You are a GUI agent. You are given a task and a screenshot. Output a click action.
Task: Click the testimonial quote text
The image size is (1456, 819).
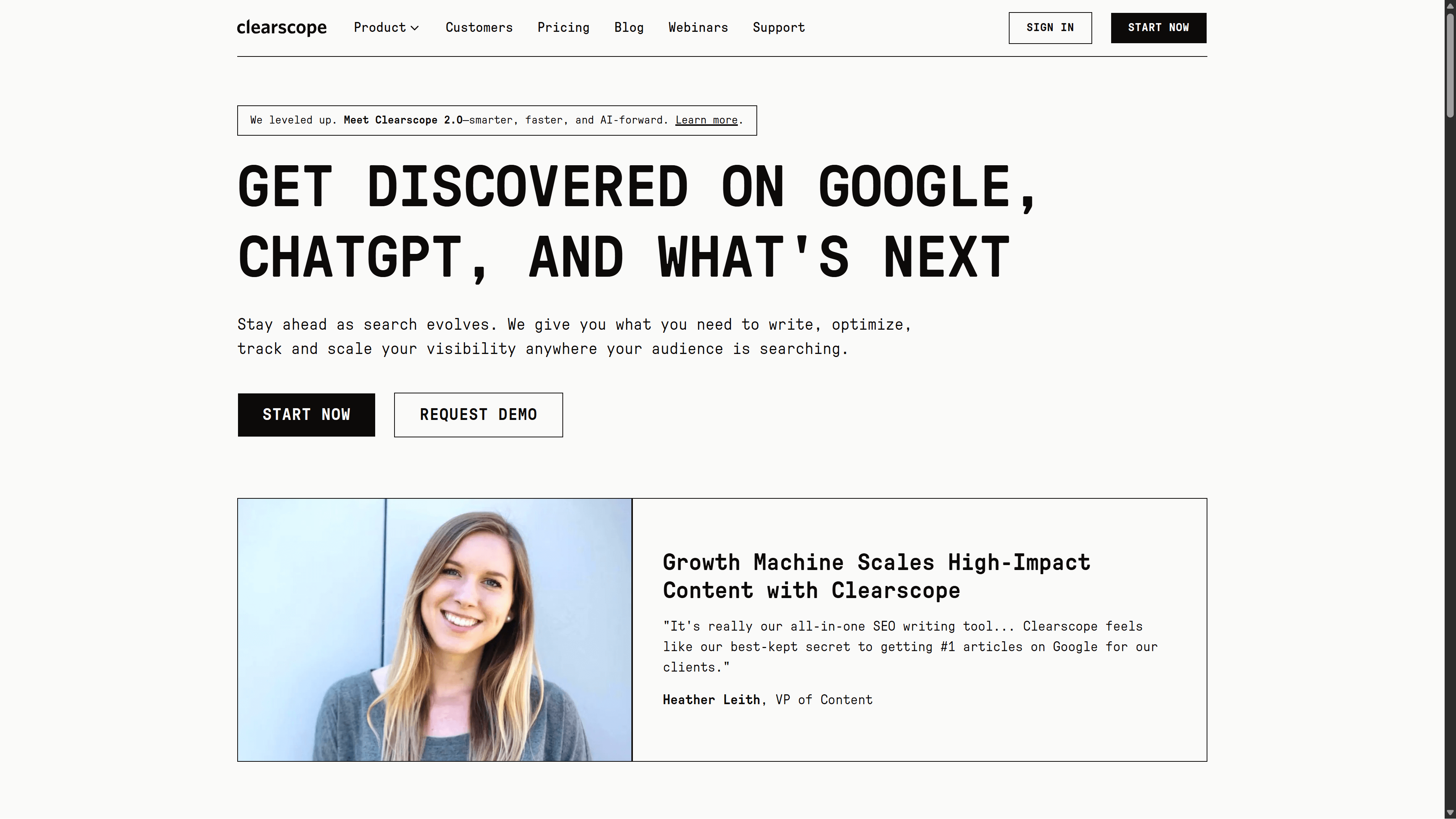pyautogui.click(x=910, y=646)
